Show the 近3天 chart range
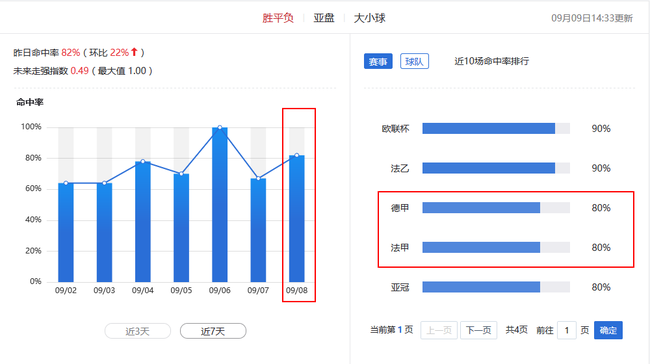 (x=138, y=331)
